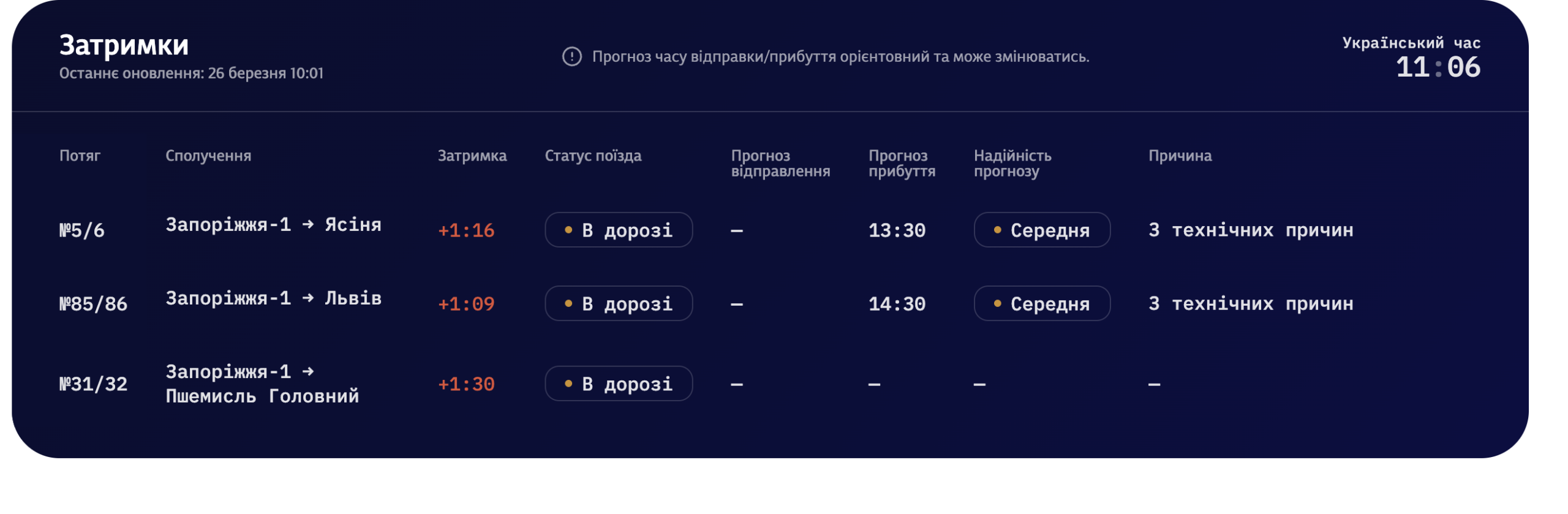
Task: Click the «Затримки» heading
Action: [124, 45]
